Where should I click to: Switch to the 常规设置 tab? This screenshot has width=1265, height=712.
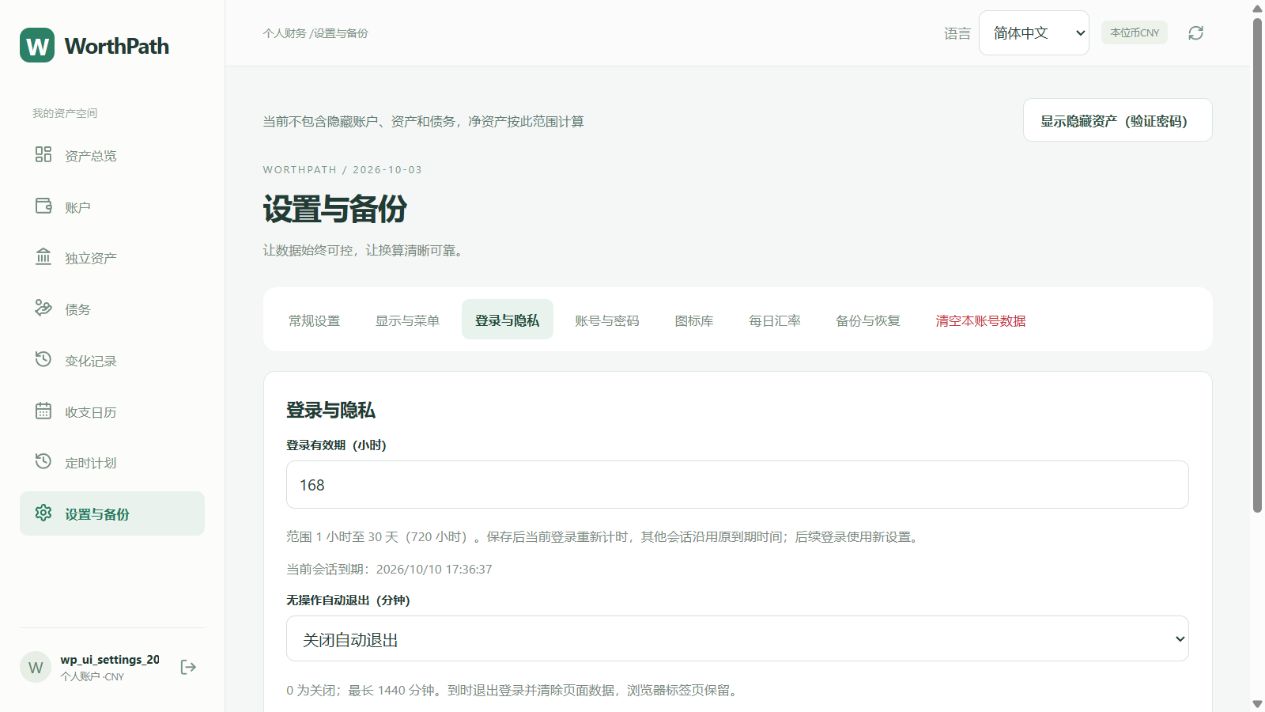314,320
